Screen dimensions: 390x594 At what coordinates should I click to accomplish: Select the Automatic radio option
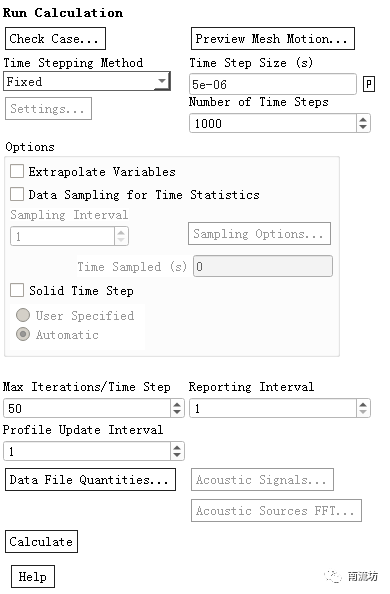point(23,334)
